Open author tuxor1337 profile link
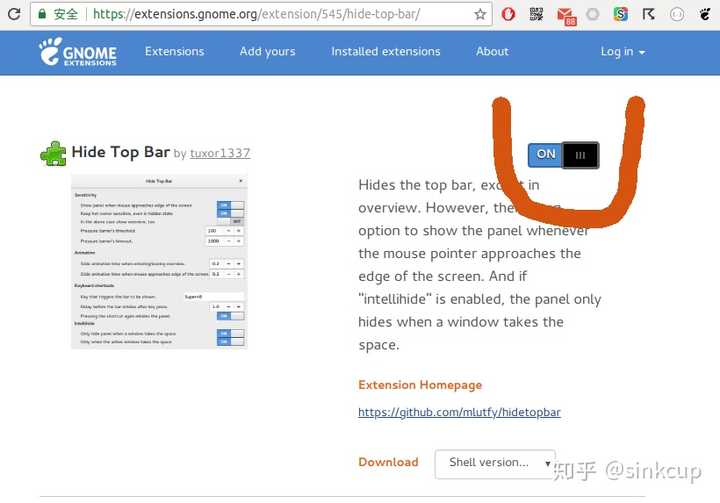The image size is (720, 503). click(x=220, y=153)
